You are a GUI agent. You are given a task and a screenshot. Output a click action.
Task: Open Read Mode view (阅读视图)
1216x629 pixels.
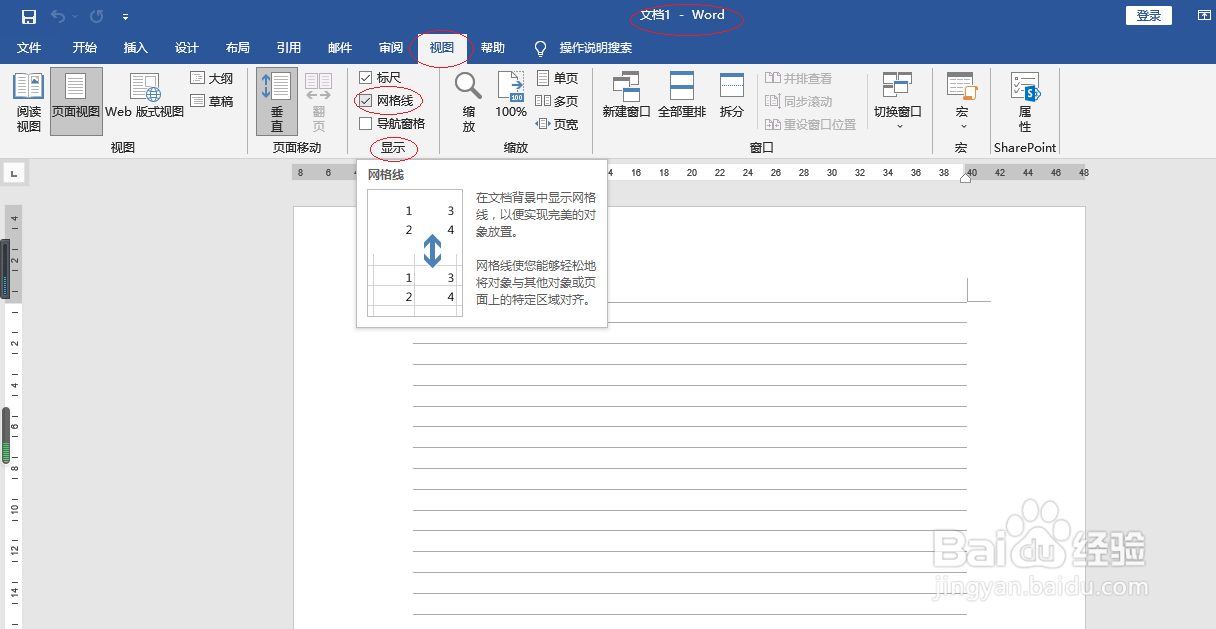pyautogui.click(x=29, y=103)
